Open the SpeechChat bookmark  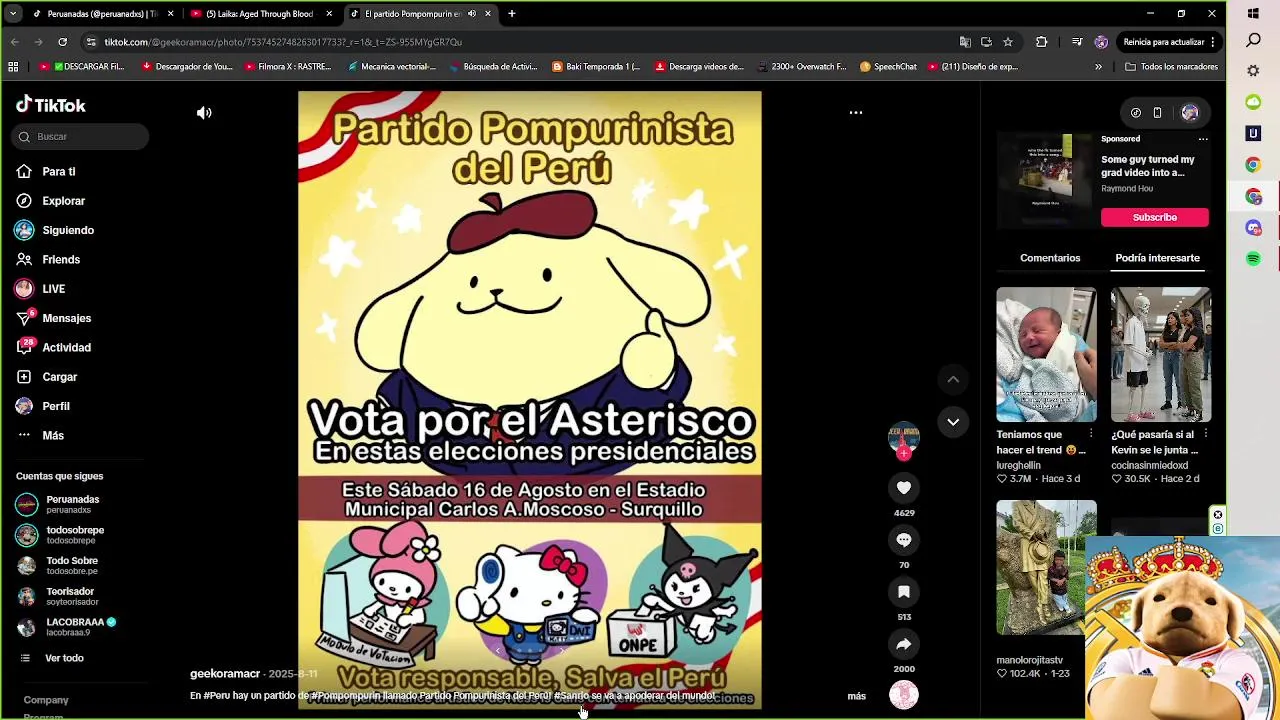coord(888,67)
